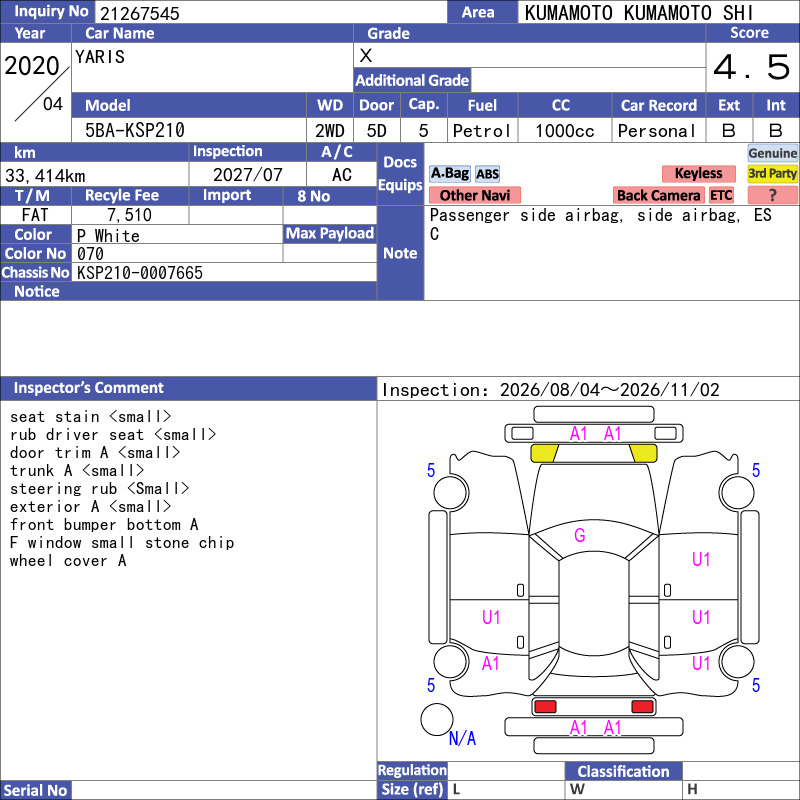Click the chassis number KSP210-0007665

tap(140, 273)
